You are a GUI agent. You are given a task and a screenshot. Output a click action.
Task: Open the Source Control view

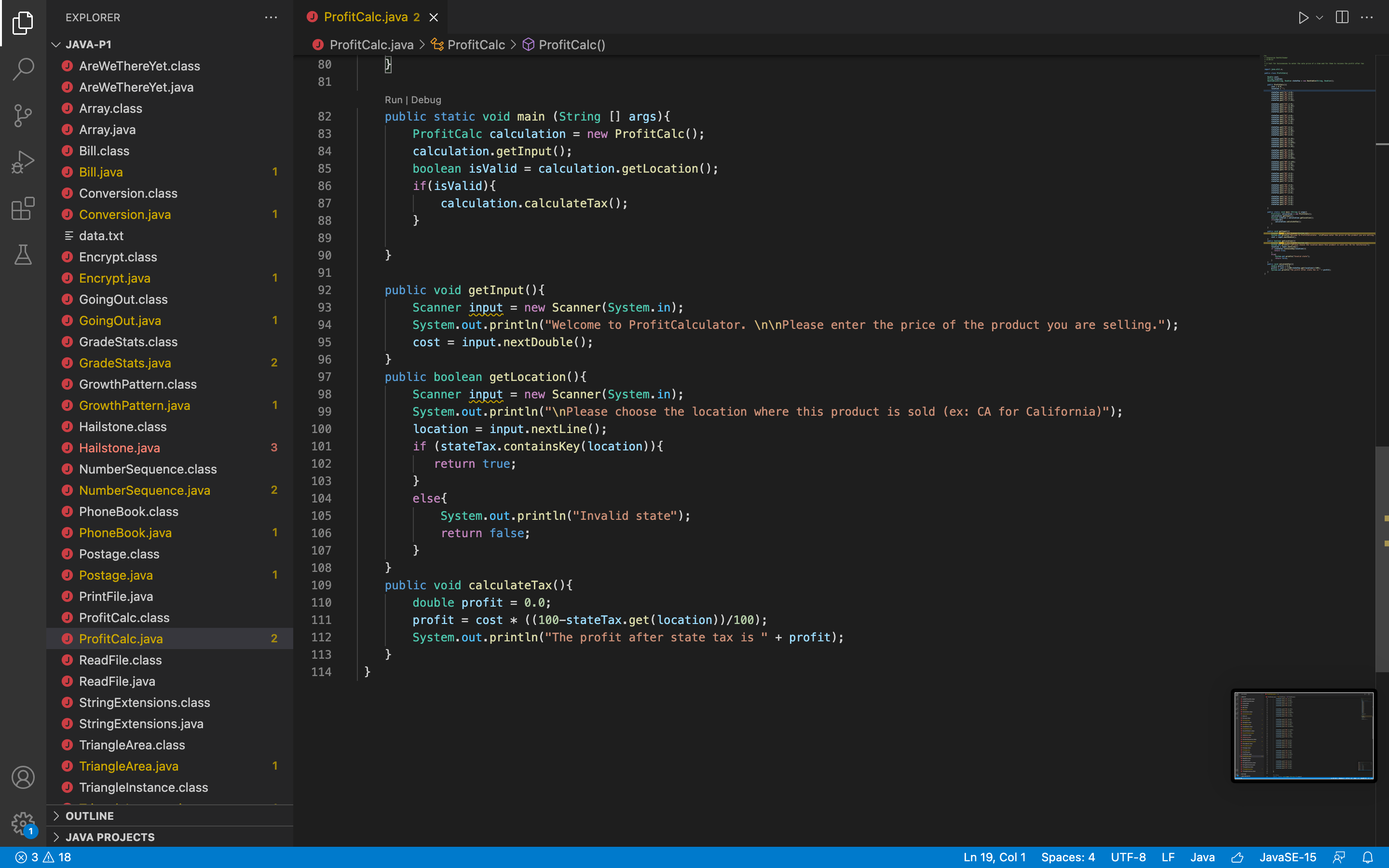23,115
